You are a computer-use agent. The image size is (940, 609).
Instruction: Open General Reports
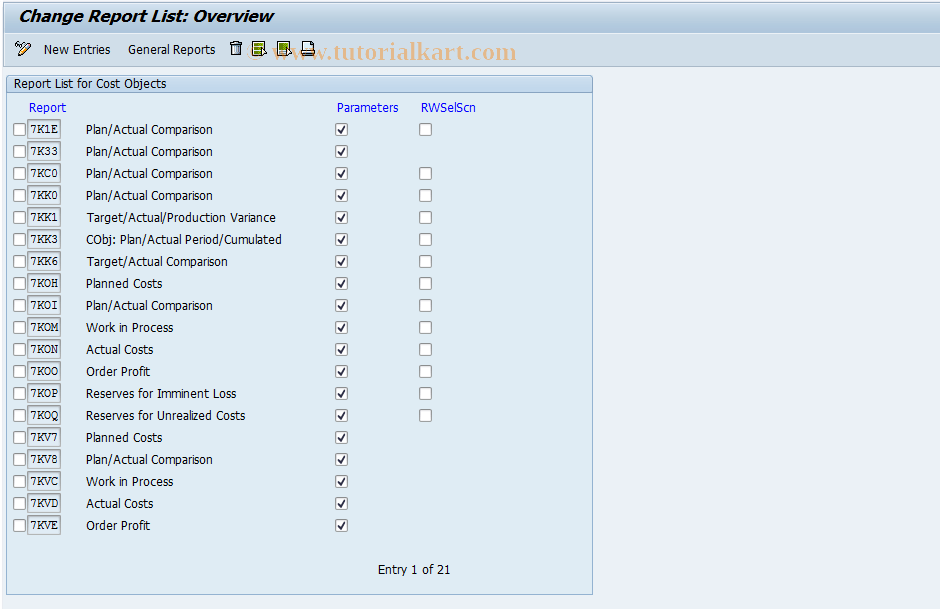coord(171,49)
